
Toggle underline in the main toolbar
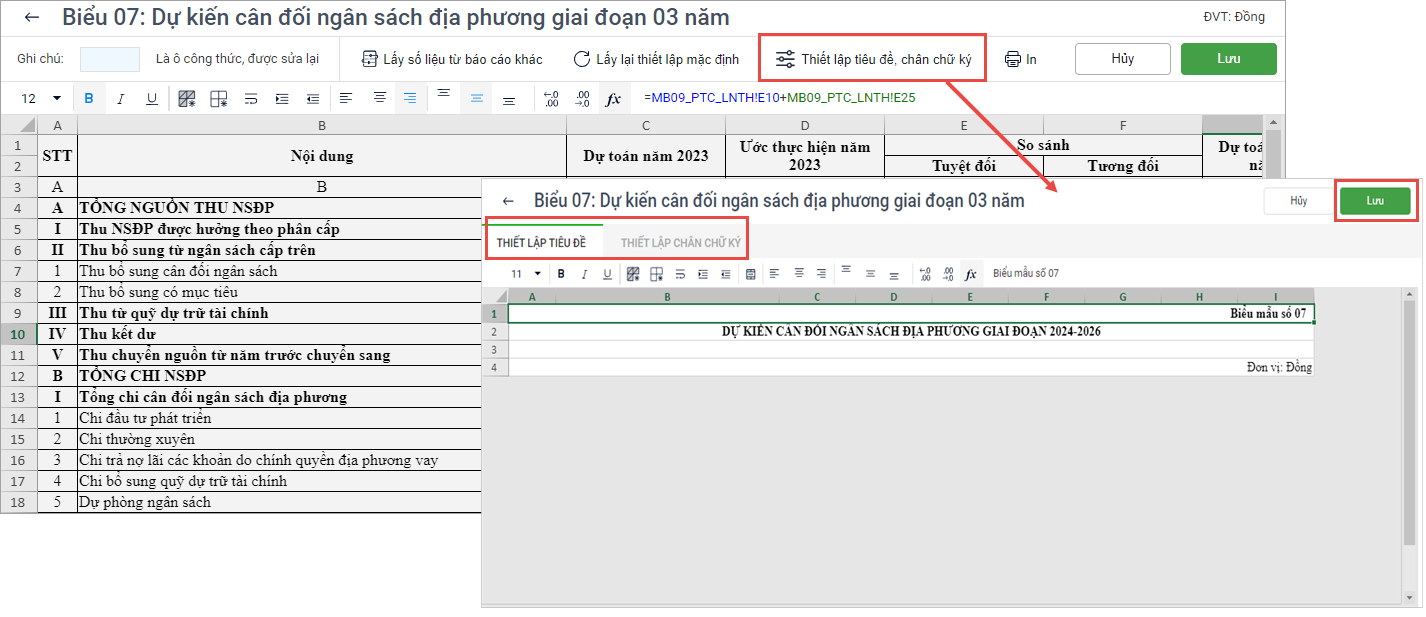click(x=152, y=98)
